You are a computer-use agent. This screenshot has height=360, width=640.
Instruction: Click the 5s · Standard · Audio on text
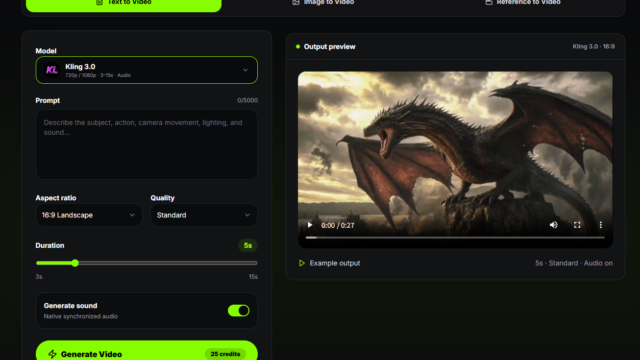coord(574,263)
